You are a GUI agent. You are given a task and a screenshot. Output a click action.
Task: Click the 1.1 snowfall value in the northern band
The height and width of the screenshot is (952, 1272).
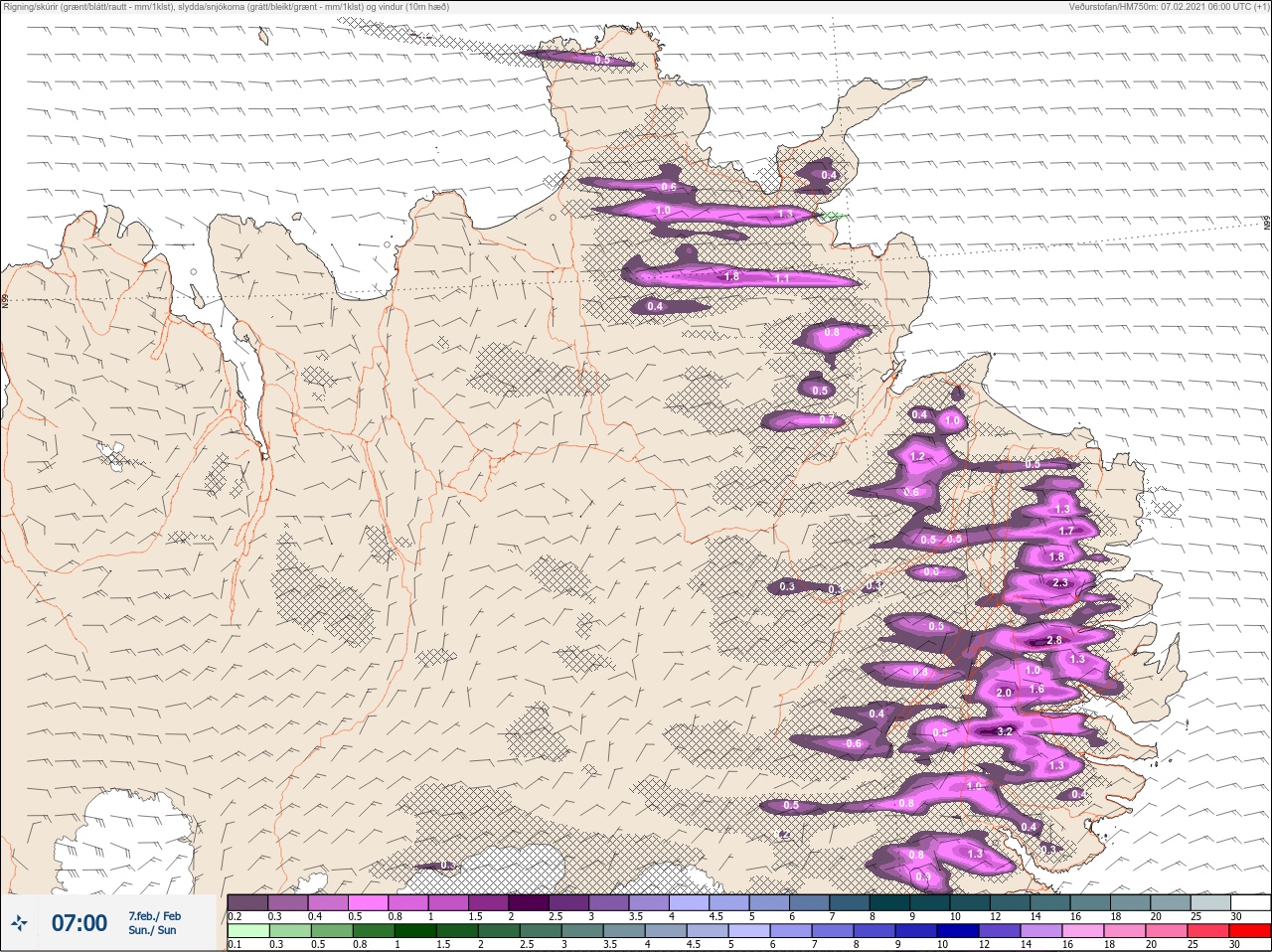[782, 279]
